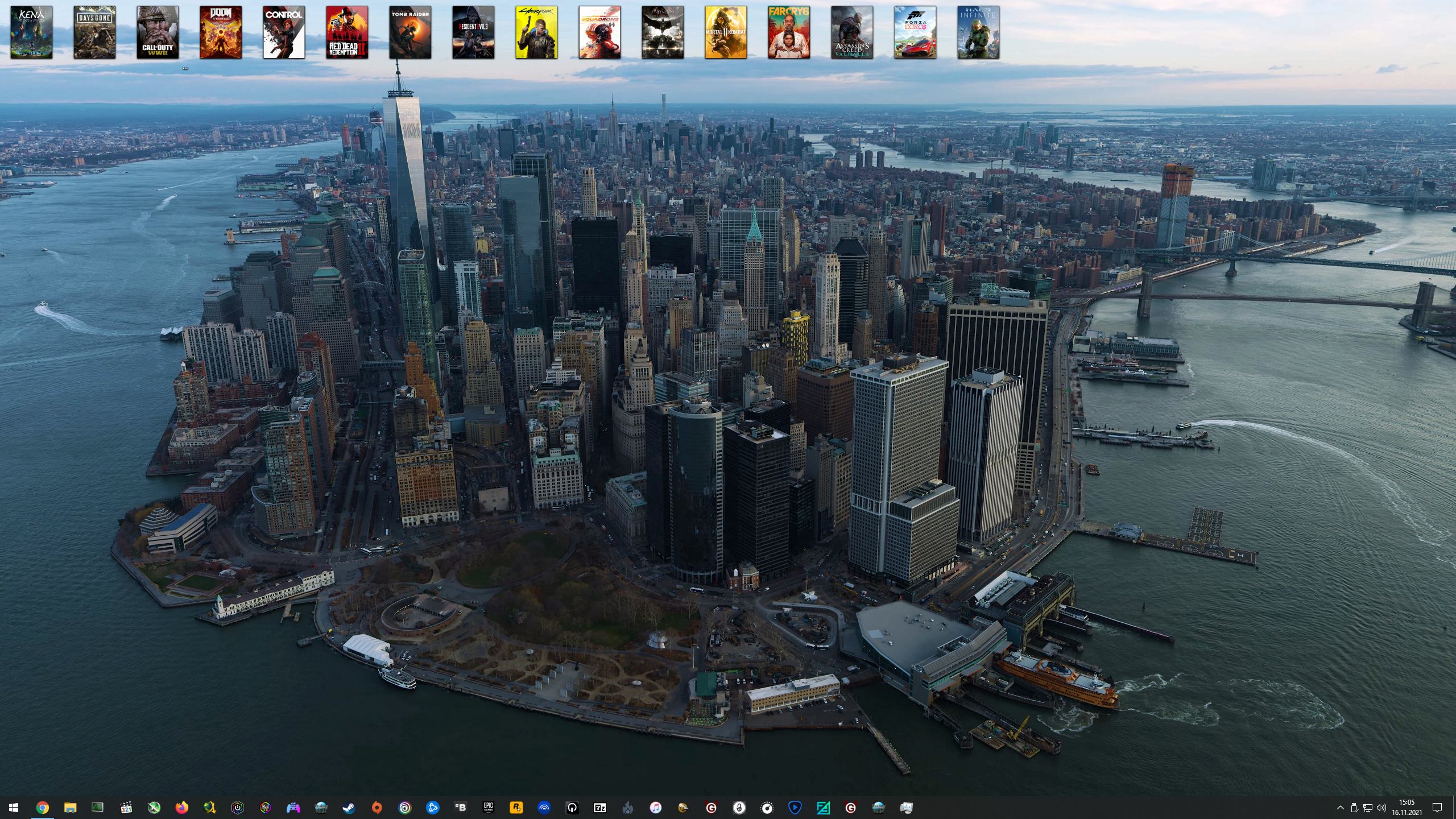
Task: Select the Call of Duty WWII shortcut
Action: [x=158, y=32]
